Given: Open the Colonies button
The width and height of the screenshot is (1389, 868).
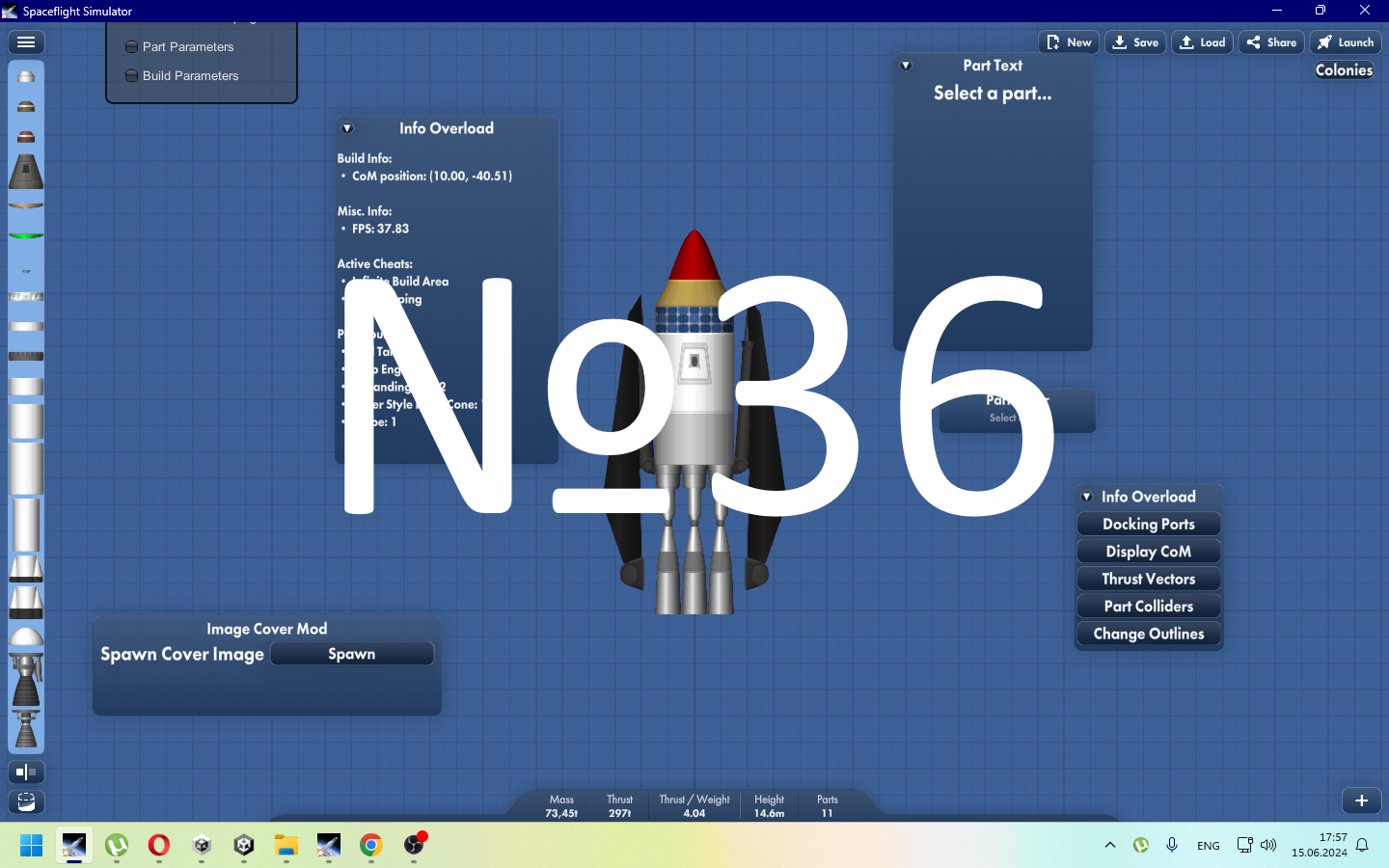Looking at the screenshot, I should 1344,70.
